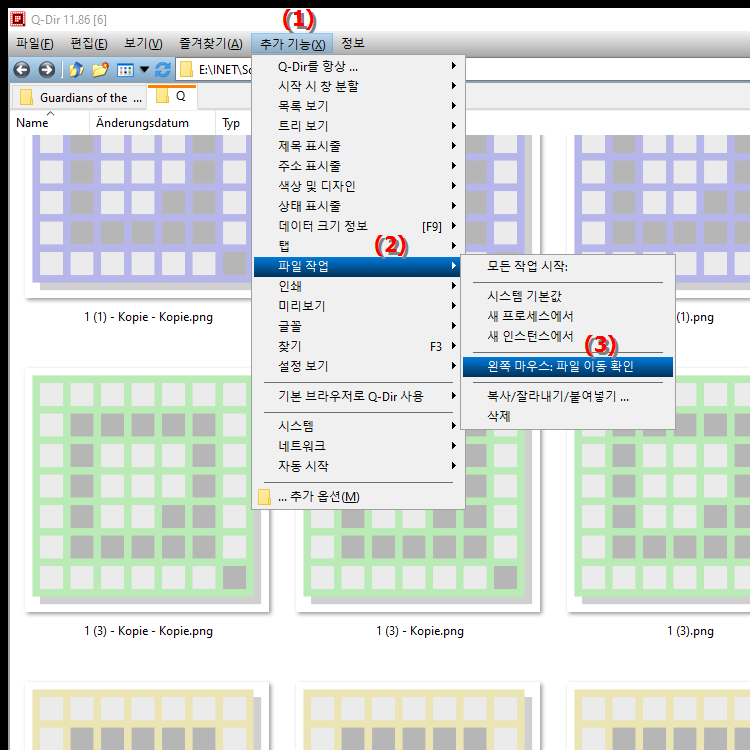Select the 파일 작업 menu entry
Image resolution: width=750 pixels, height=750 pixels.
(357, 266)
